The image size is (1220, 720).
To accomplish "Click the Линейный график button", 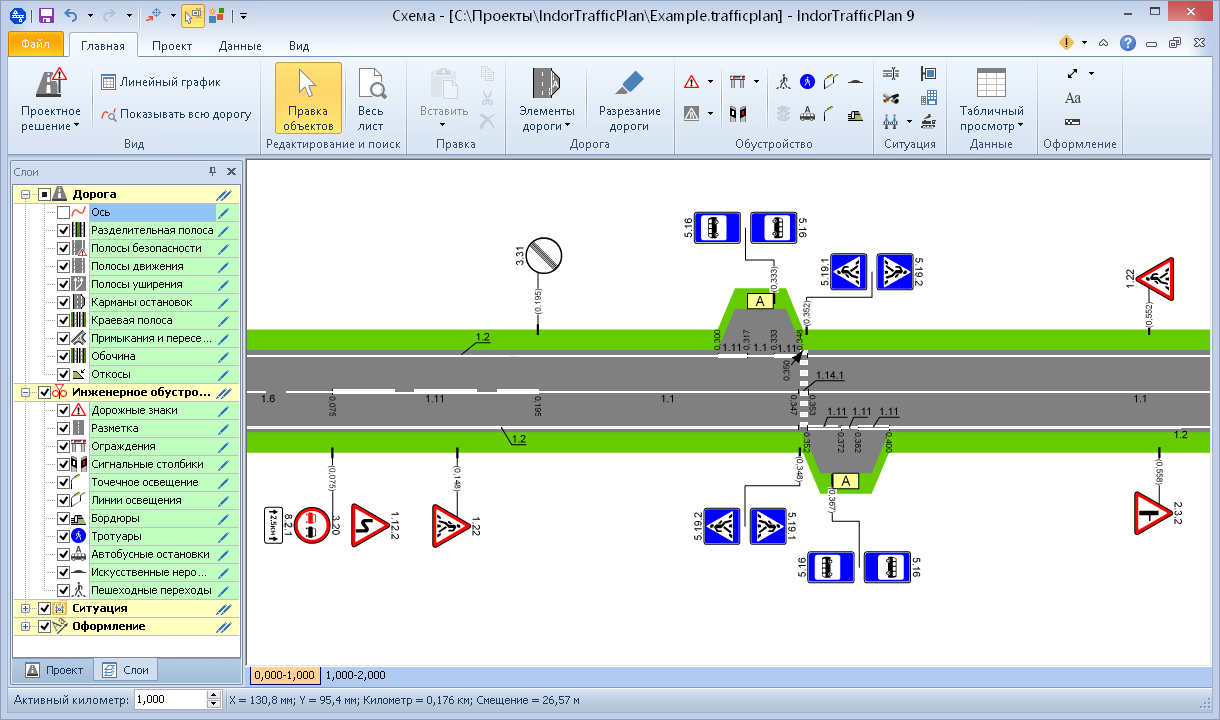I will [x=160, y=82].
